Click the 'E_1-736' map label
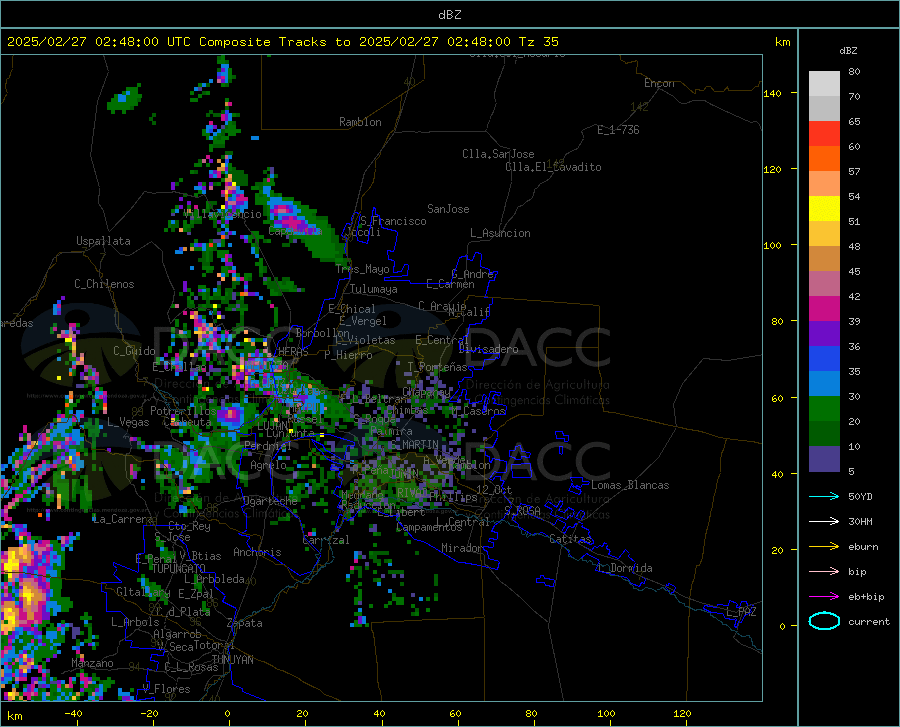This screenshot has height=727, width=900. click(618, 130)
